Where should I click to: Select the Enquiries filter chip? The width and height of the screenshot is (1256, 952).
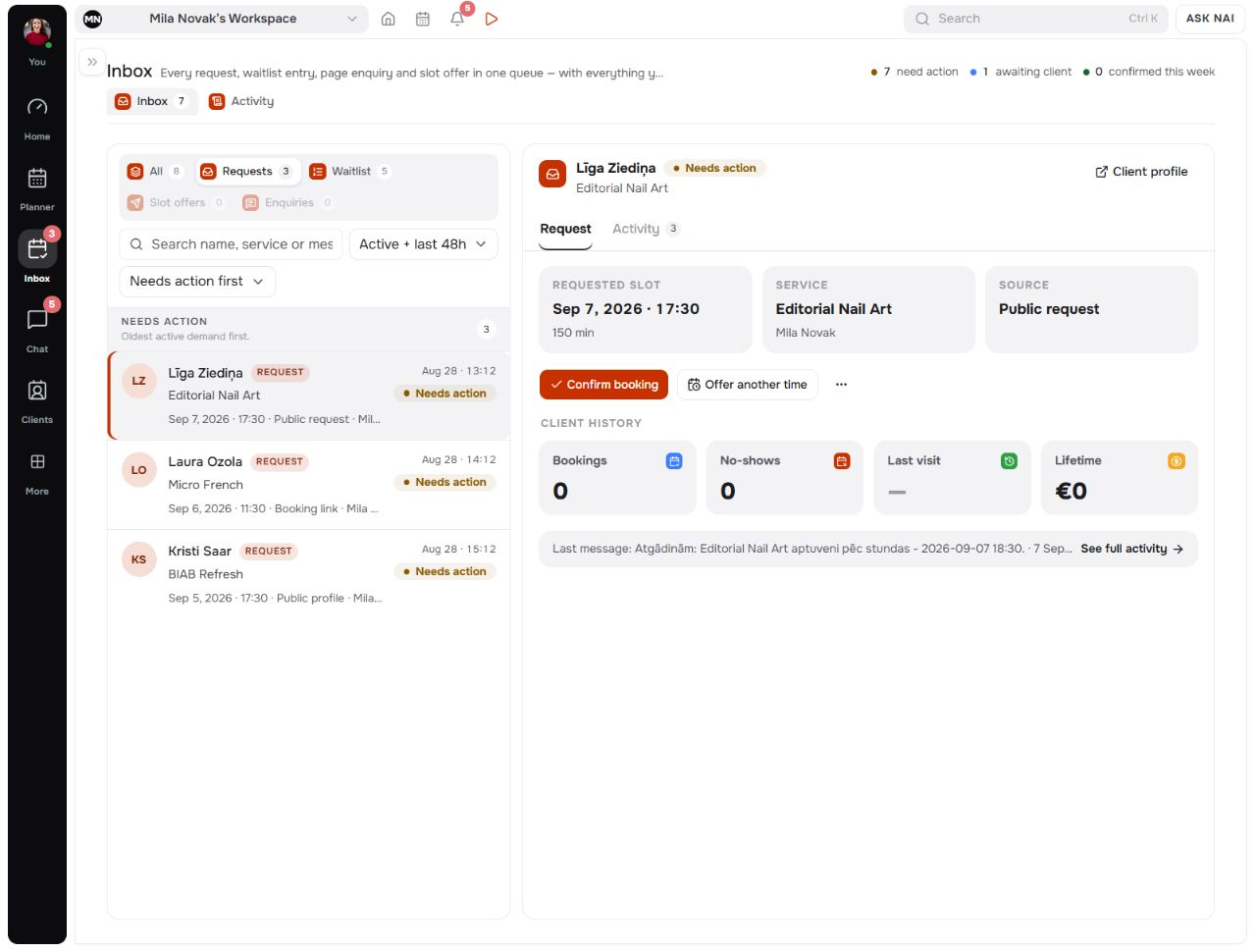288,203
